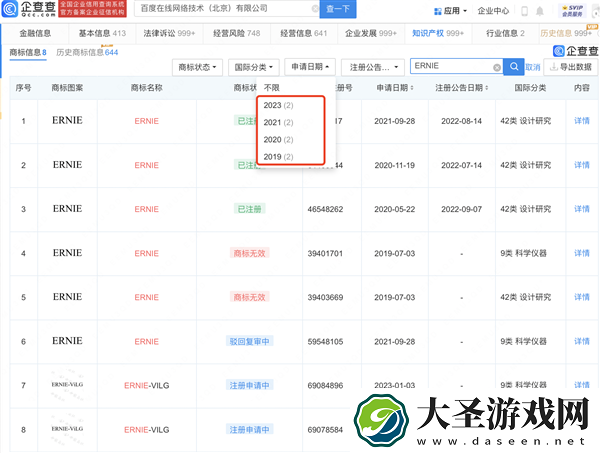The height and width of the screenshot is (453, 600).
Task: Open 详情 for row 3
Action: tap(582, 209)
